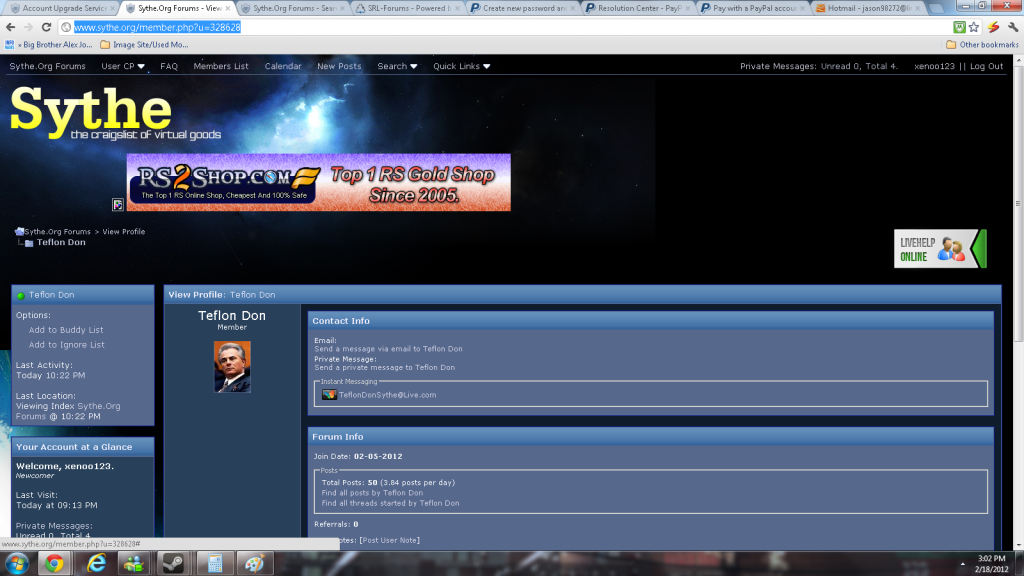The image size is (1024, 576).
Task: Close the Hotmail tab
Action: (918, 8)
